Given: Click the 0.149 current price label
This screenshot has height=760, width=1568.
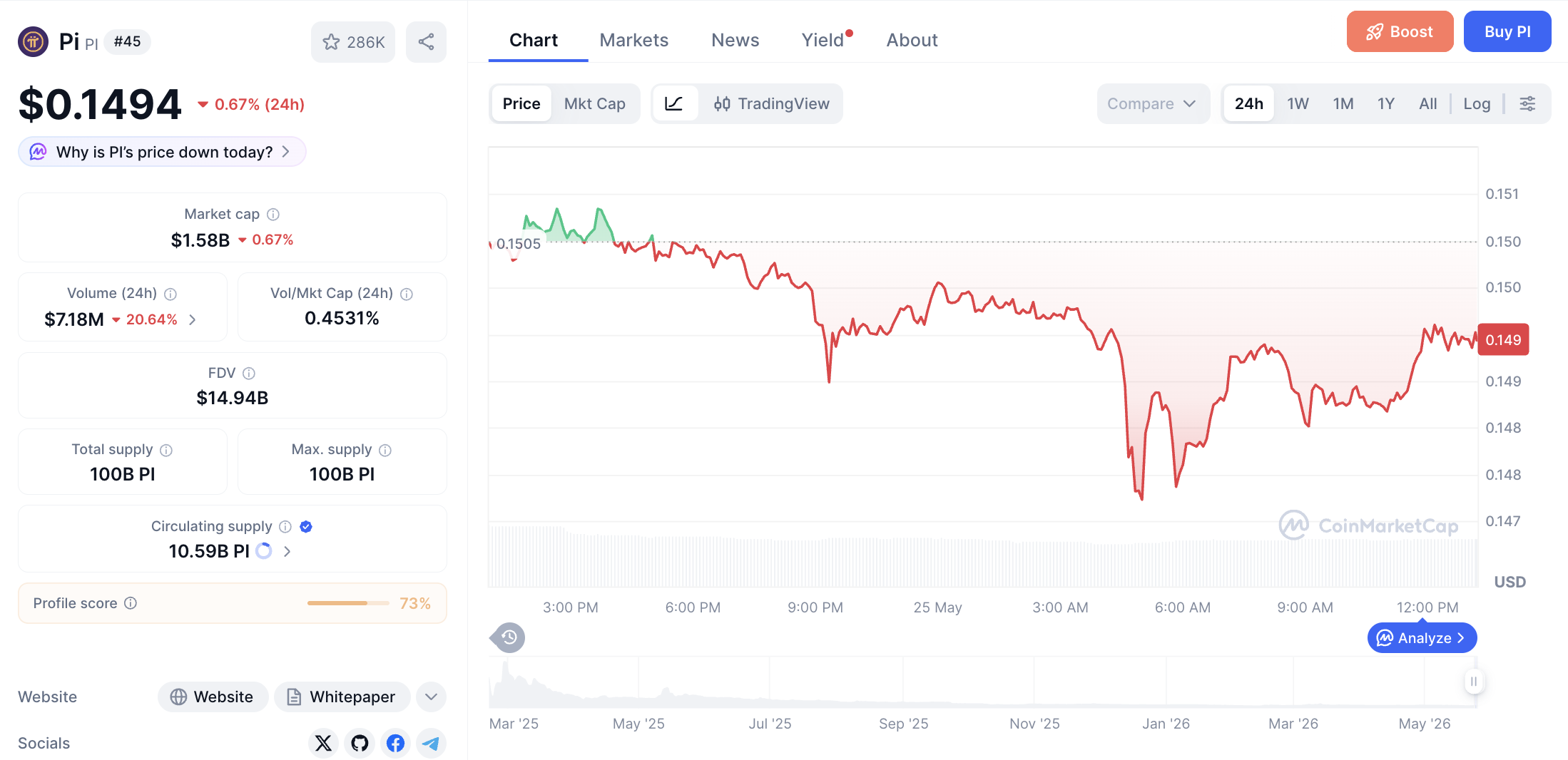Looking at the screenshot, I should tap(1503, 340).
